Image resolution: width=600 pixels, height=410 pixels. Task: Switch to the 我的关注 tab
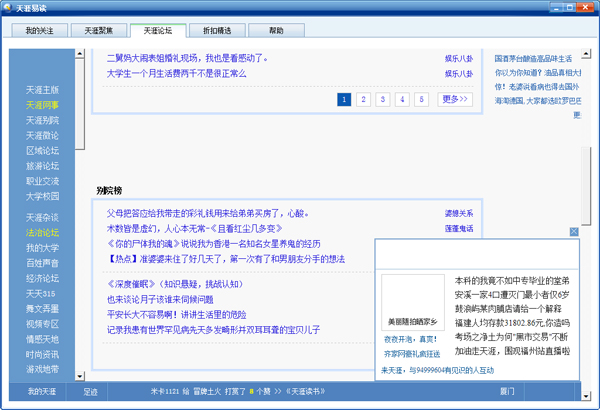(x=40, y=31)
